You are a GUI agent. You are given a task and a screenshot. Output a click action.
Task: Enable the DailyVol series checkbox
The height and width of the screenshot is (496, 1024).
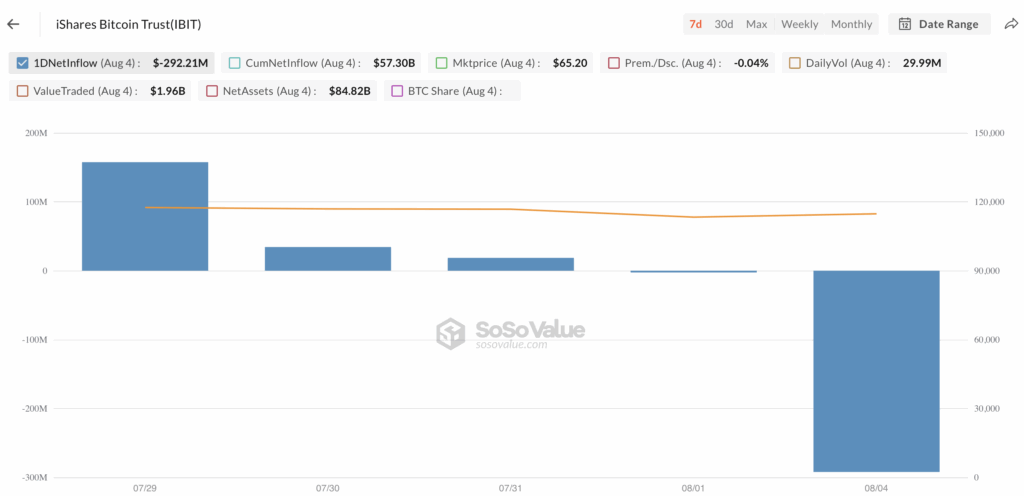pos(795,63)
